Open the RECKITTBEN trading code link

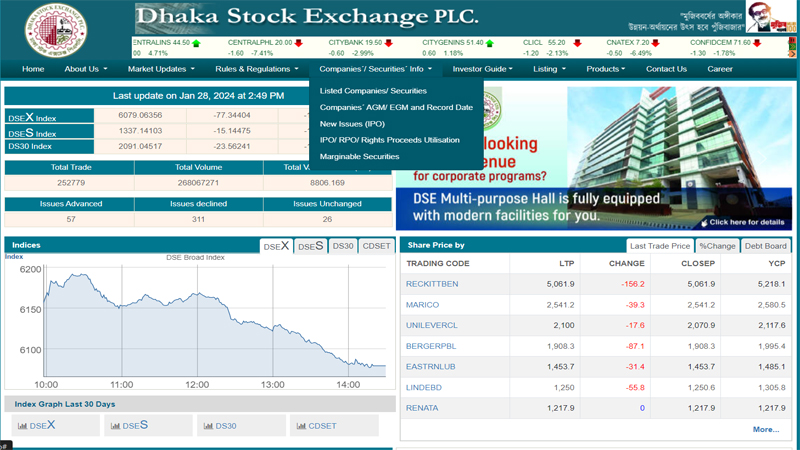(432, 284)
